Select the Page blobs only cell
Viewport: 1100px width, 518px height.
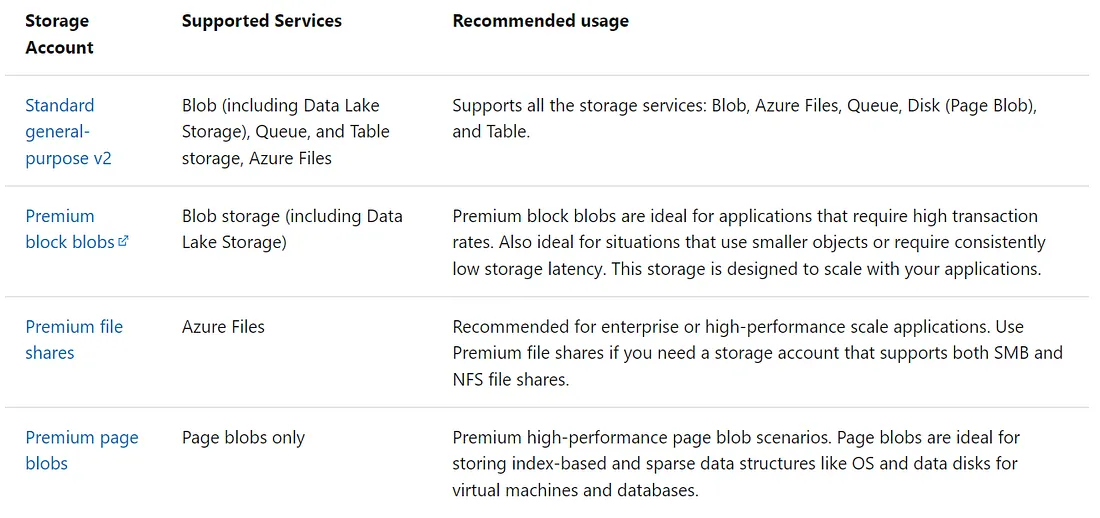tap(243, 438)
